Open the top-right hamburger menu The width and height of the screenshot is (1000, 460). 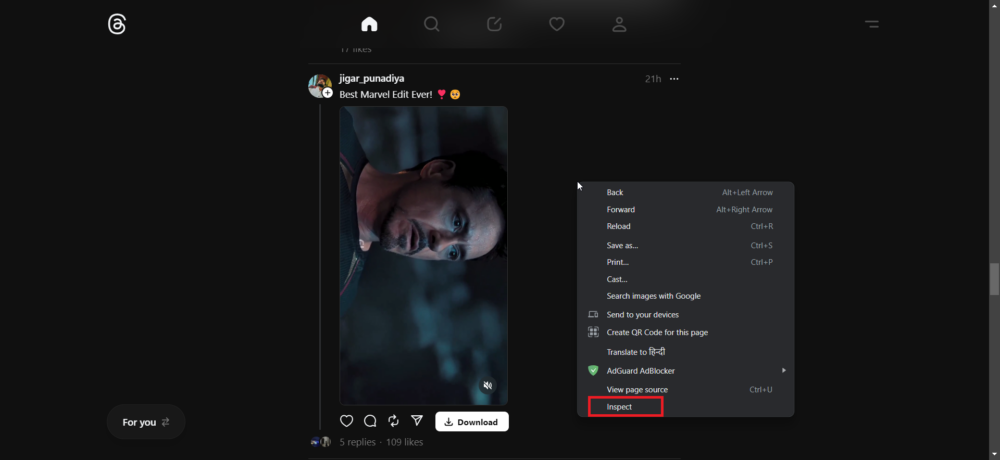tap(872, 24)
